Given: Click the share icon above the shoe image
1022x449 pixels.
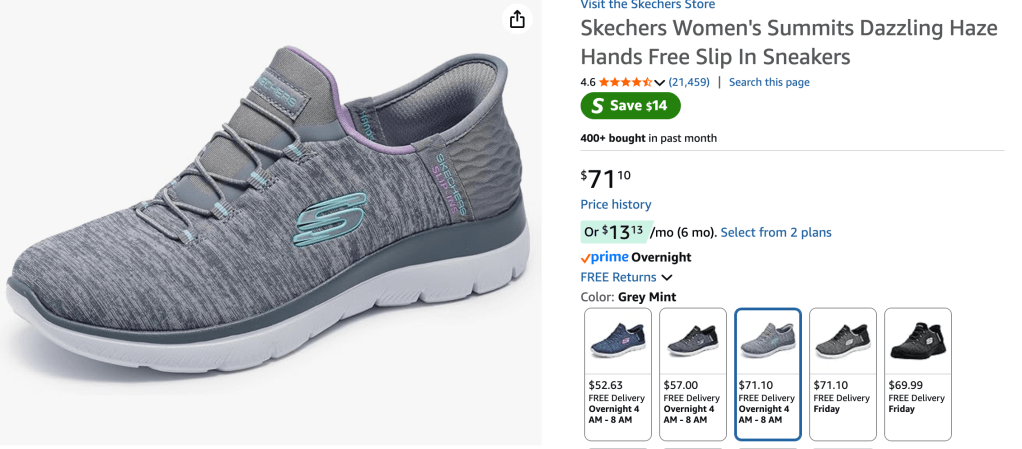Looking at the screenshot, I should pyautogui.click(x=517, y=20).
